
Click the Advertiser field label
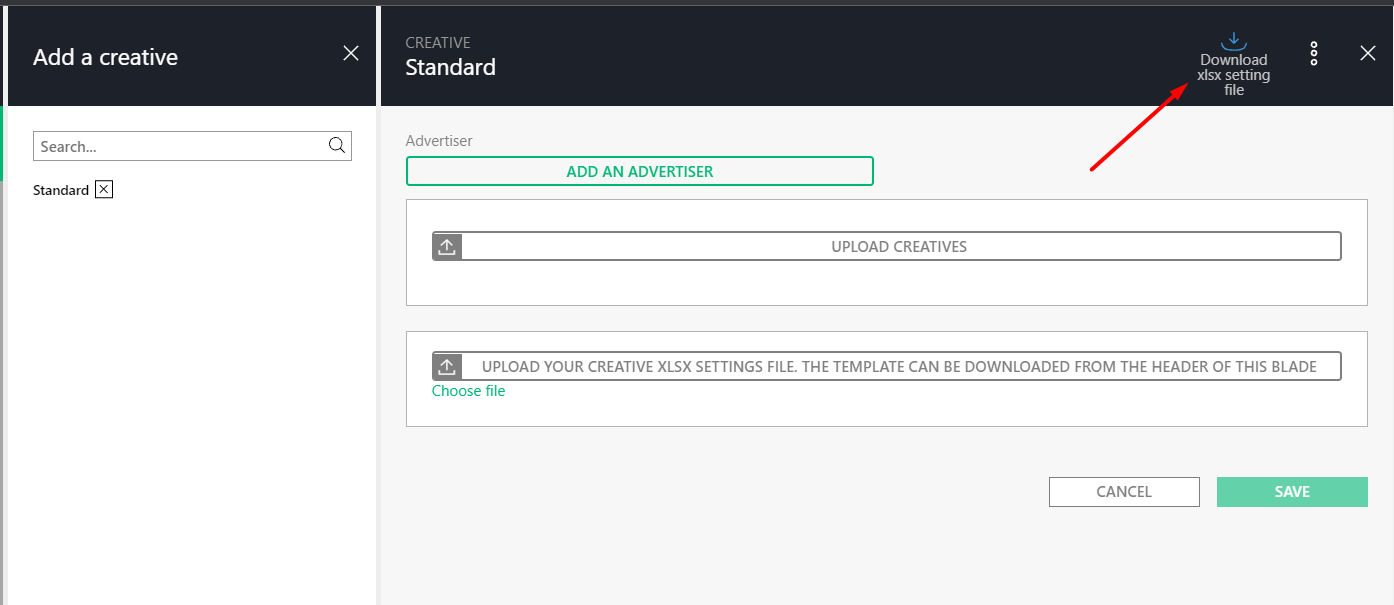click(439, 141)
